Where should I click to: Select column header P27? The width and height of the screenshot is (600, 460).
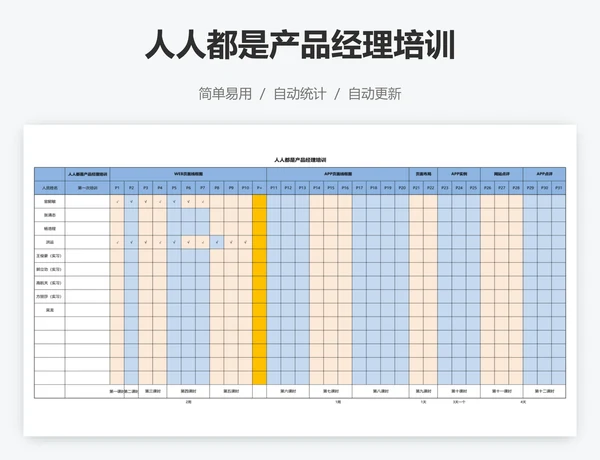click(502, 188)
